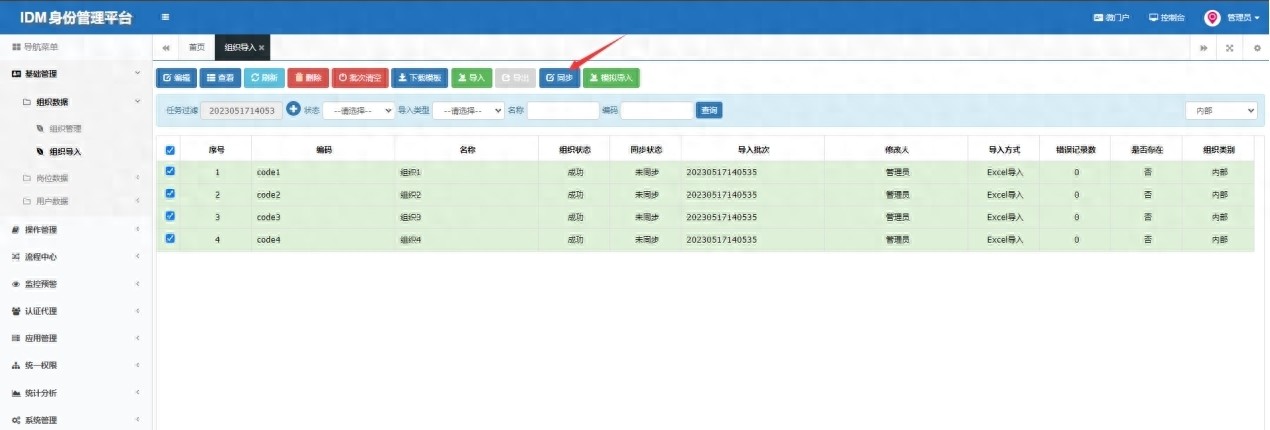Select 组织管理 in the sidebar
This screenshot has height=430, width=1270.
(65, 128)
